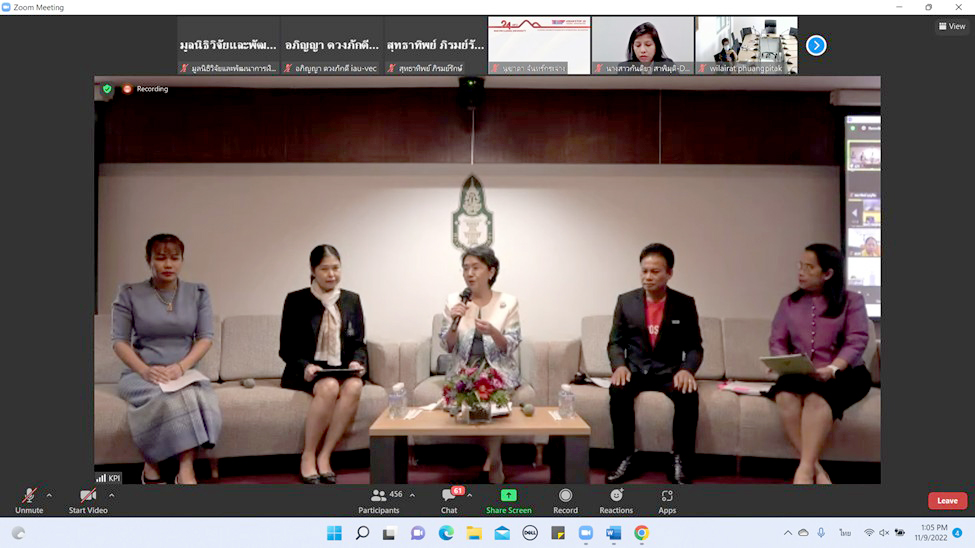Start recording with the Record button
The width and height of the screenshot is (975, 548).
click(x=565, y=500)
